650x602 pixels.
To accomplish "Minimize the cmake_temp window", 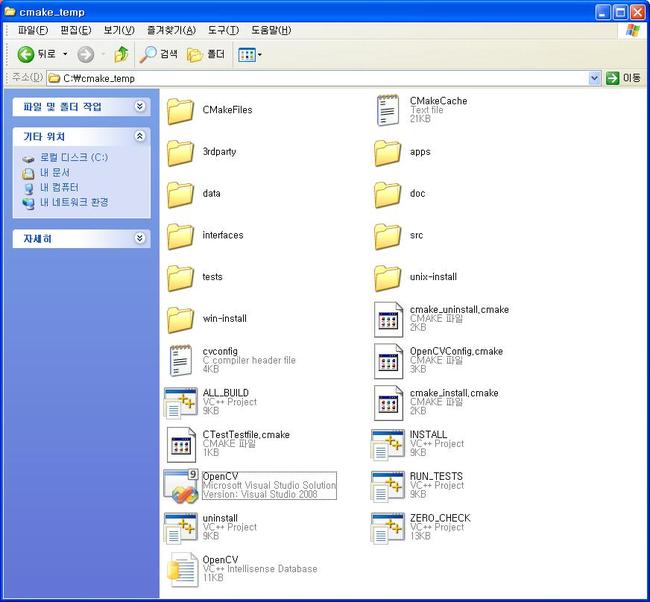I will 602,12.
